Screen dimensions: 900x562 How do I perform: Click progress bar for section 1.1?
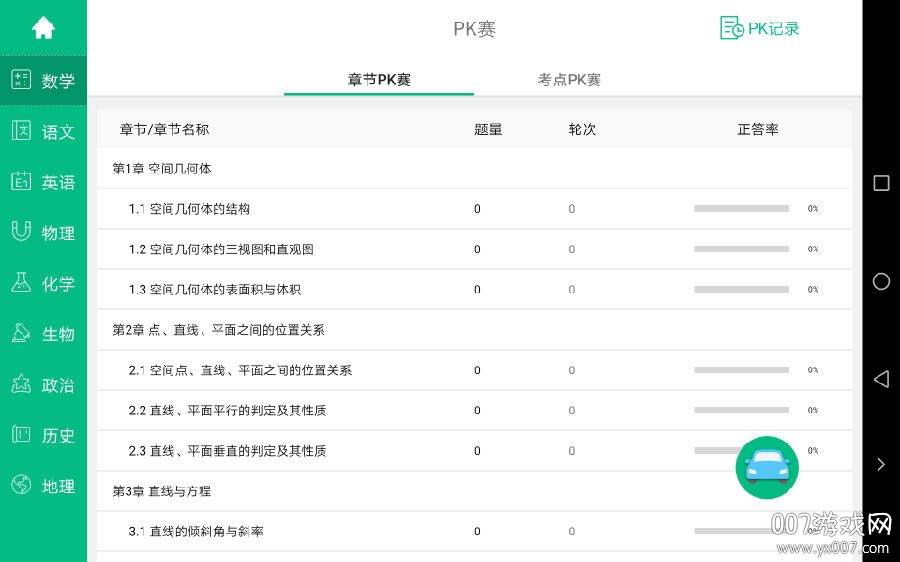tap(741, 209)
